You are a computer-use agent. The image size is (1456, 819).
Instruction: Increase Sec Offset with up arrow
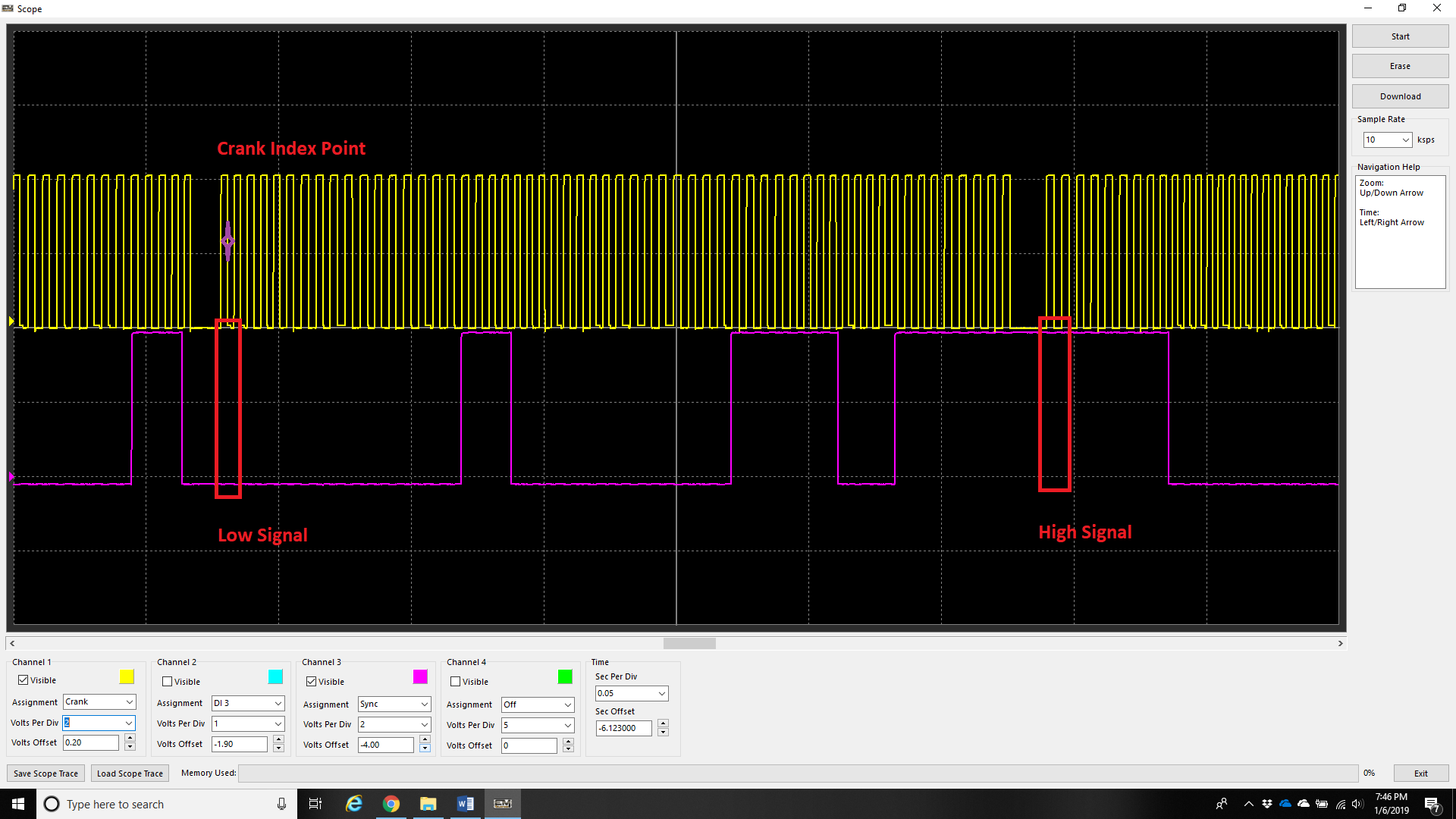click(664, 724)
